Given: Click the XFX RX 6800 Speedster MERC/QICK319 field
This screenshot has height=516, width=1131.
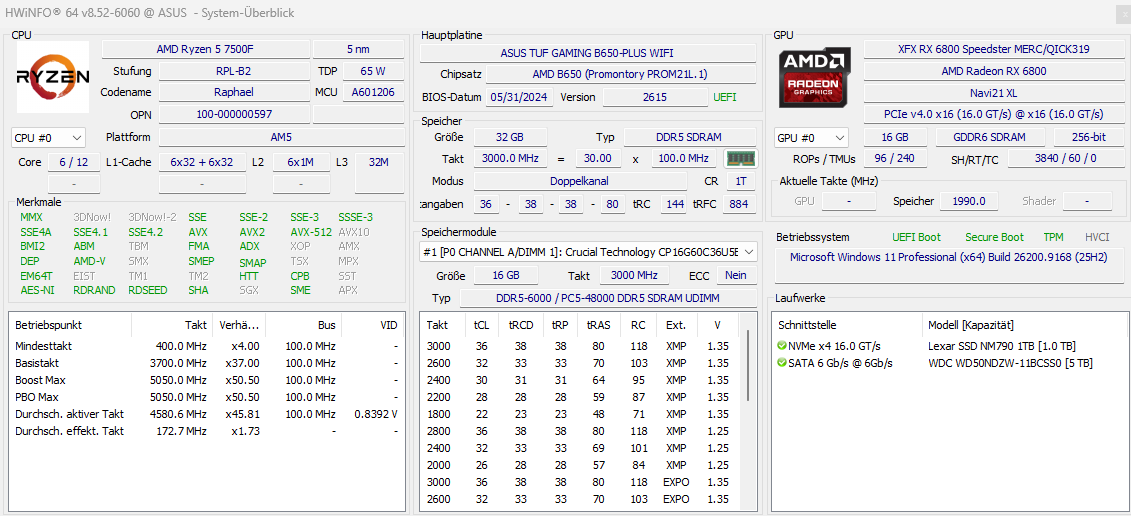Looking at the screenshot, I should pyautogui.click(x=993, y=49).
